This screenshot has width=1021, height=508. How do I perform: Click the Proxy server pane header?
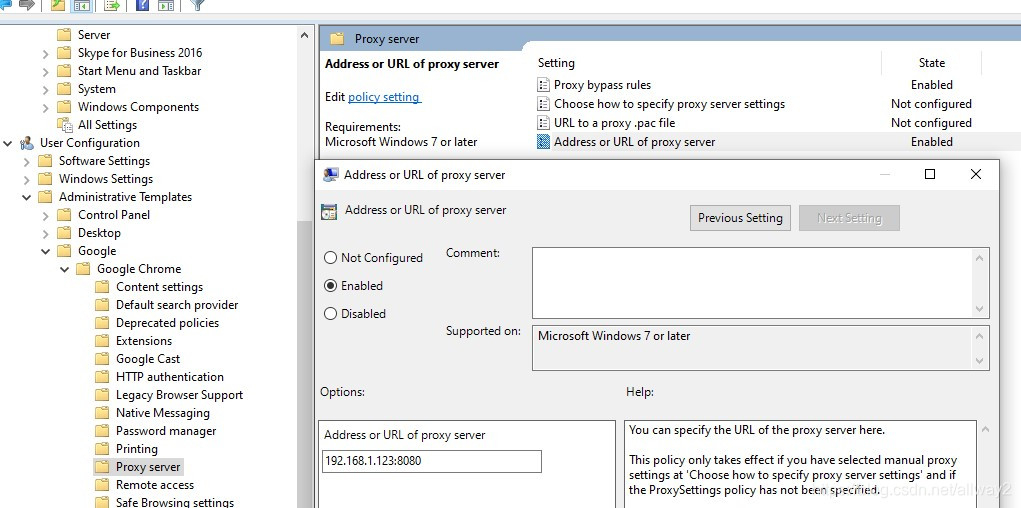(387, 39)
